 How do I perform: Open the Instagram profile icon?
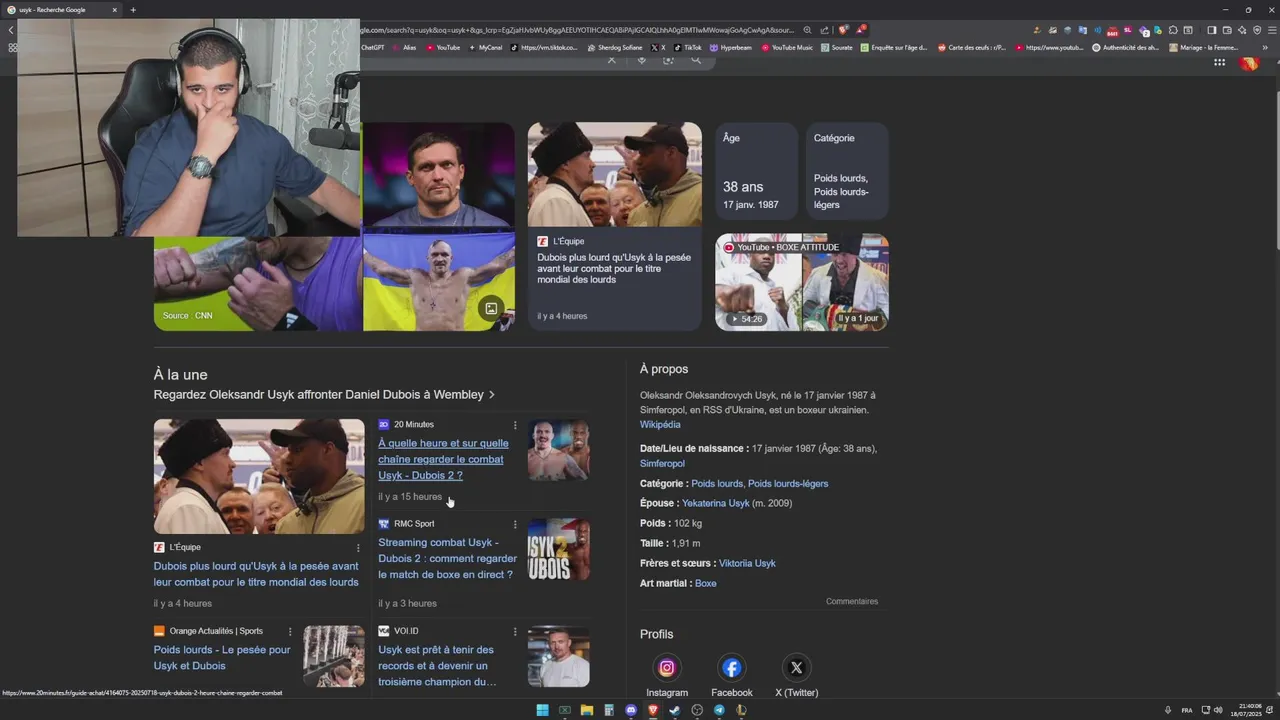point(667,667)
